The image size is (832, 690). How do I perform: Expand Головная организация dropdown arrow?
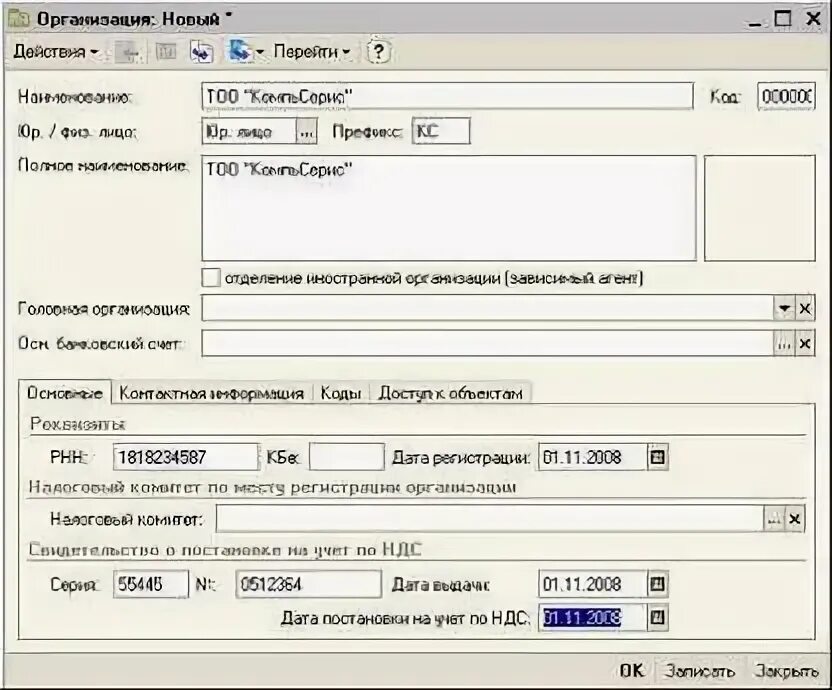pos(784,308)
